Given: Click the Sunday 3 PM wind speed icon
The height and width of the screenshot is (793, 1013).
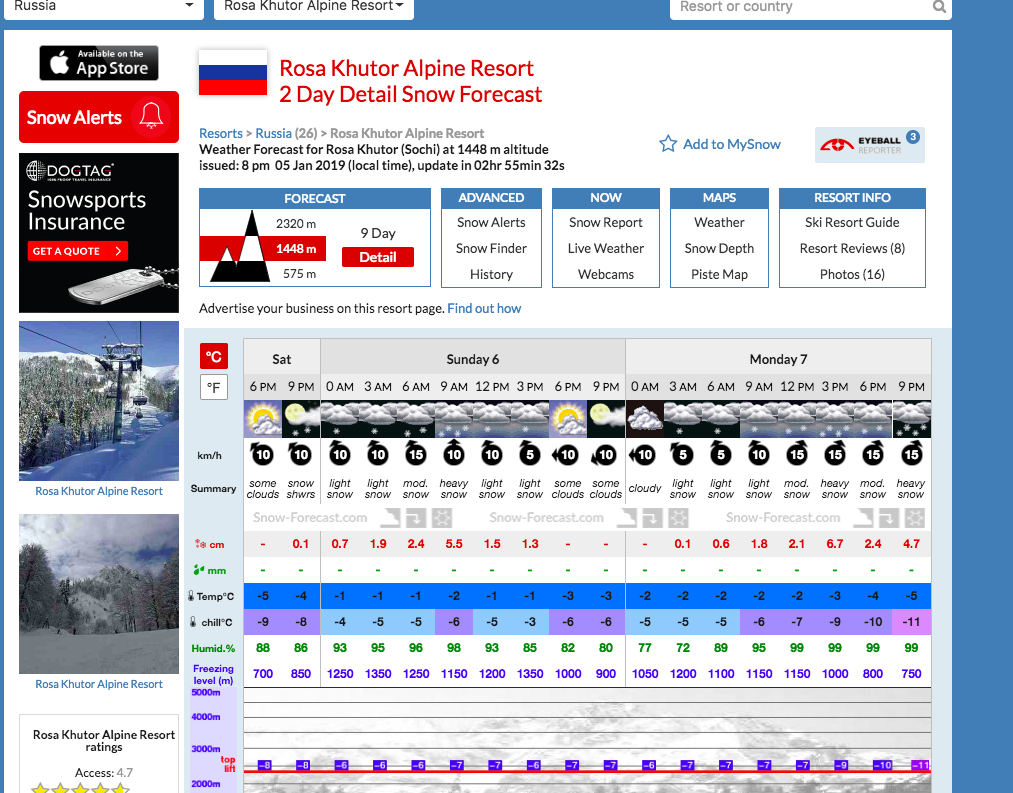Looking at the screenshot, I should pyautogui.click(x=530, y=453).
